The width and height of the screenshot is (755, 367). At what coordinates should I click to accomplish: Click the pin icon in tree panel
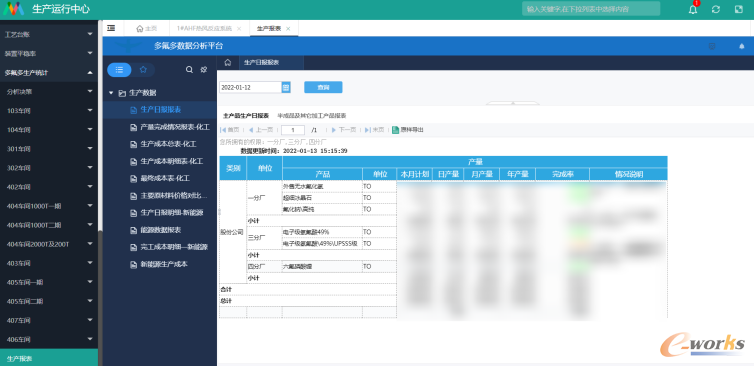coord(204,70)
